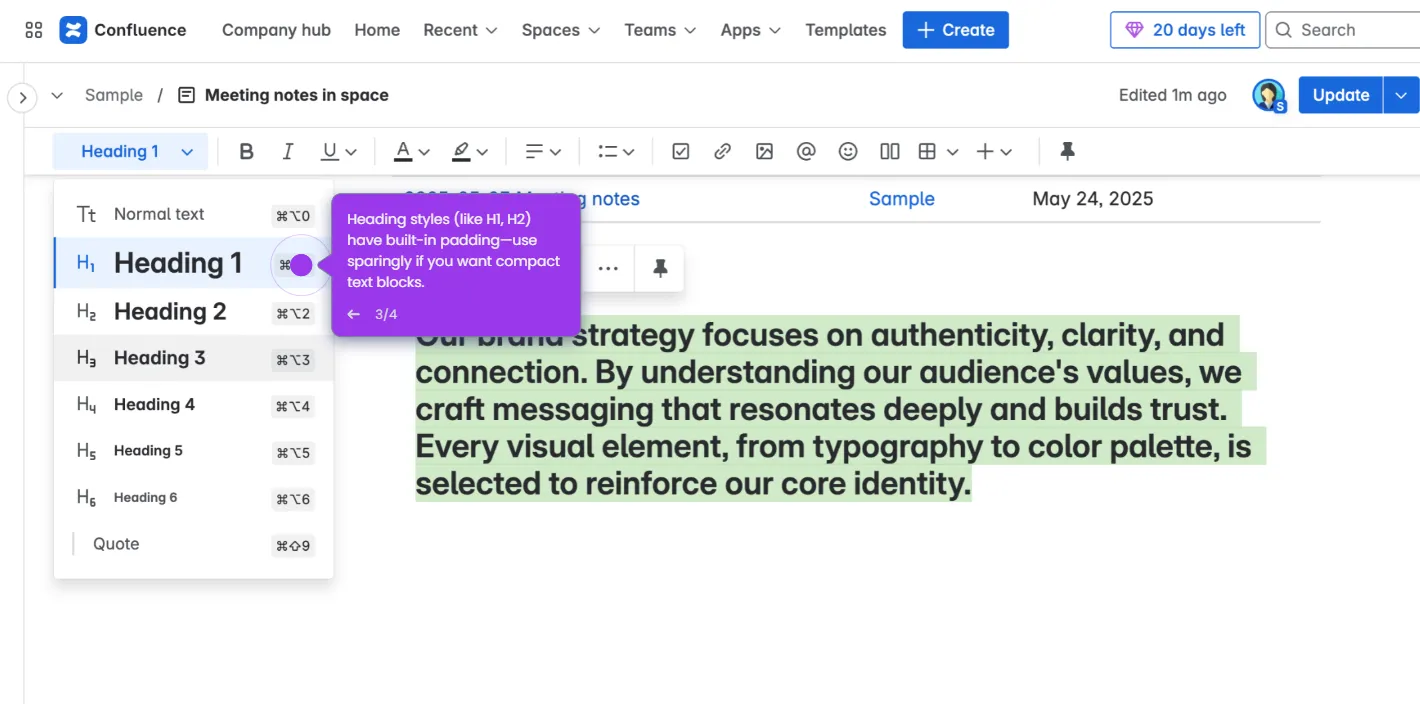This screenshot has width=1420, height=704.
Task: Insert a link
Action: pyautogui.click(x=722, y=152)
